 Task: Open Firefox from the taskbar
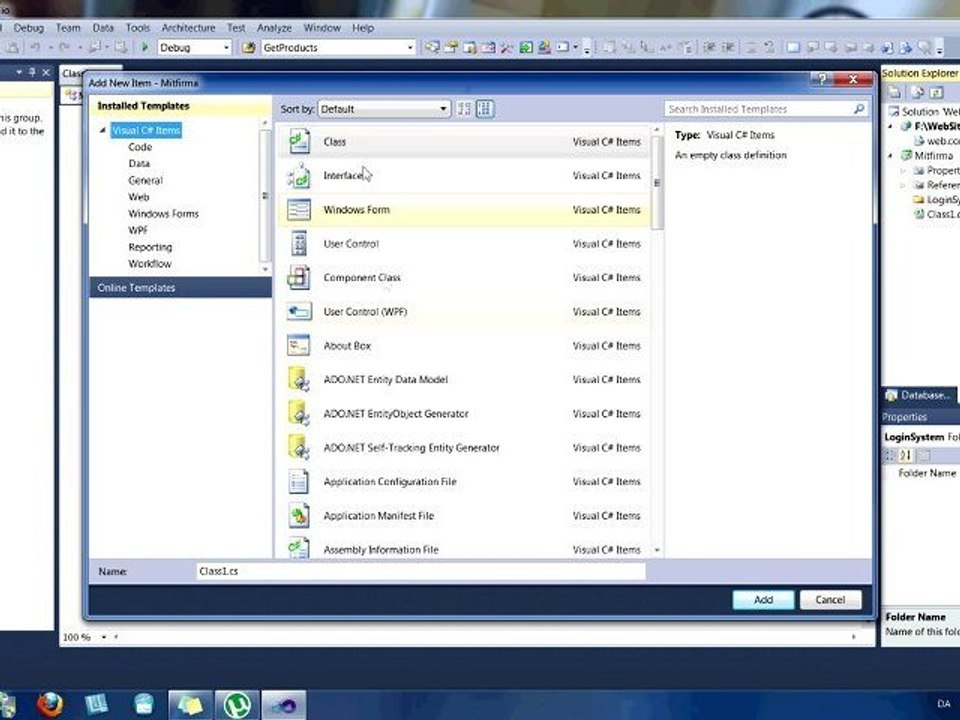click(50, 705)
